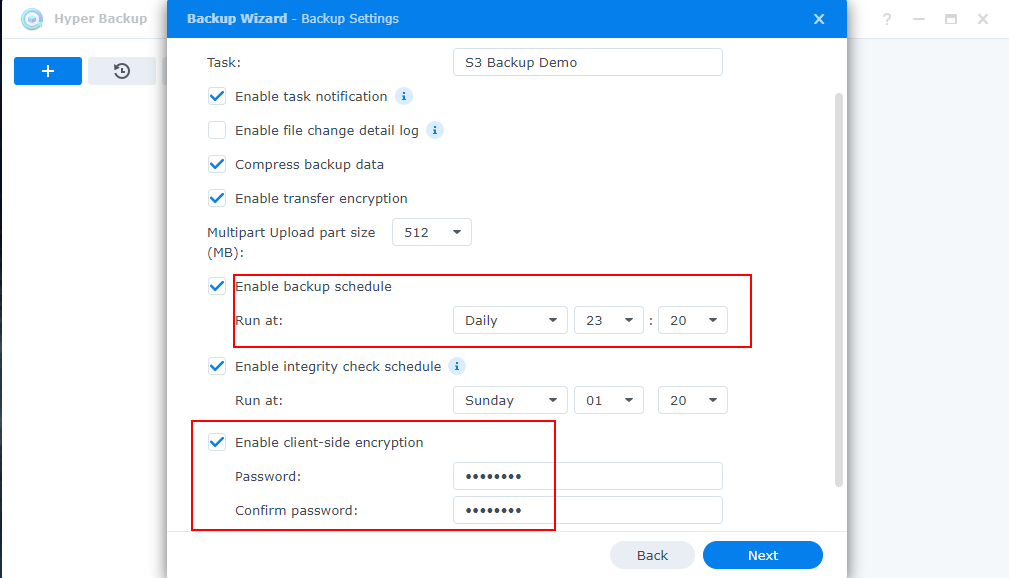Disable client-side encryption checkbox
The image size is (1009, 578).
(217, 442)
